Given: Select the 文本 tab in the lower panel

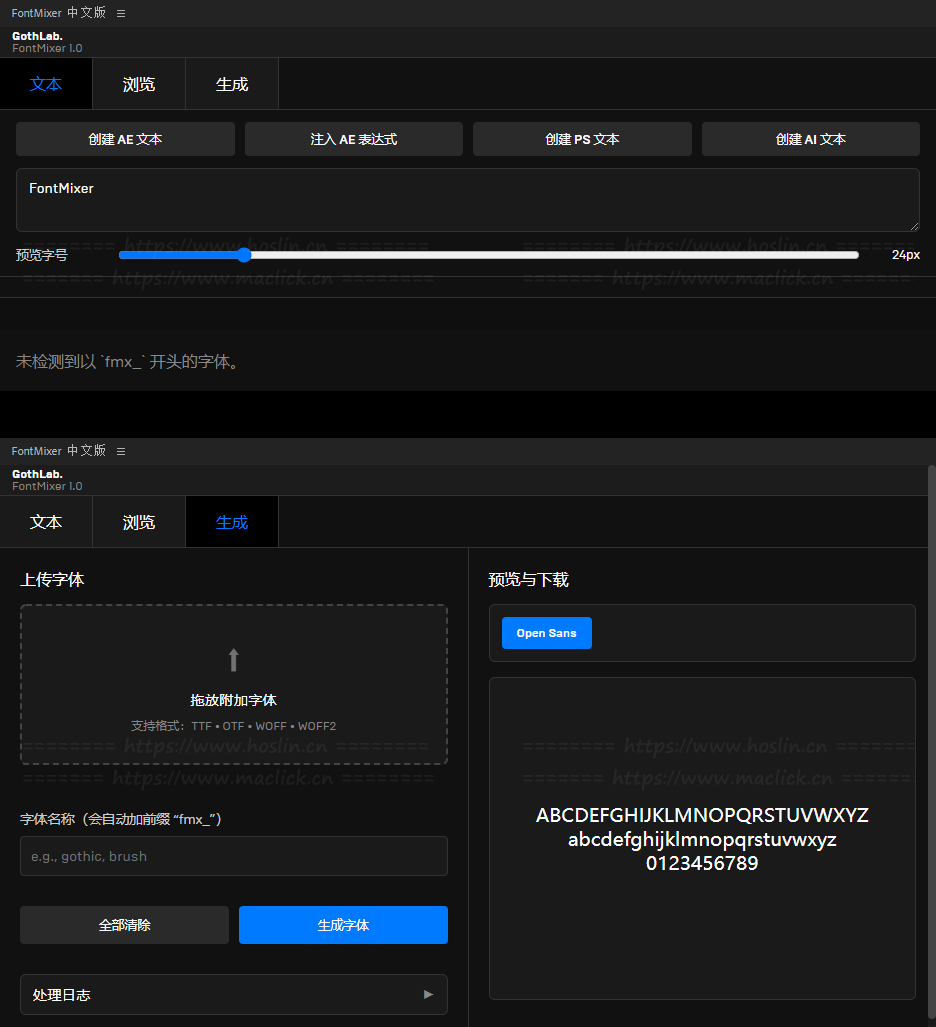Looking at the screenshot, I should pos(46,523).
